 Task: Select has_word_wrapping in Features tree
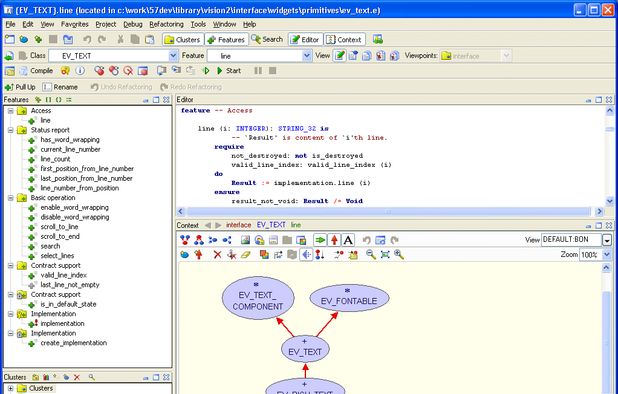70,140
